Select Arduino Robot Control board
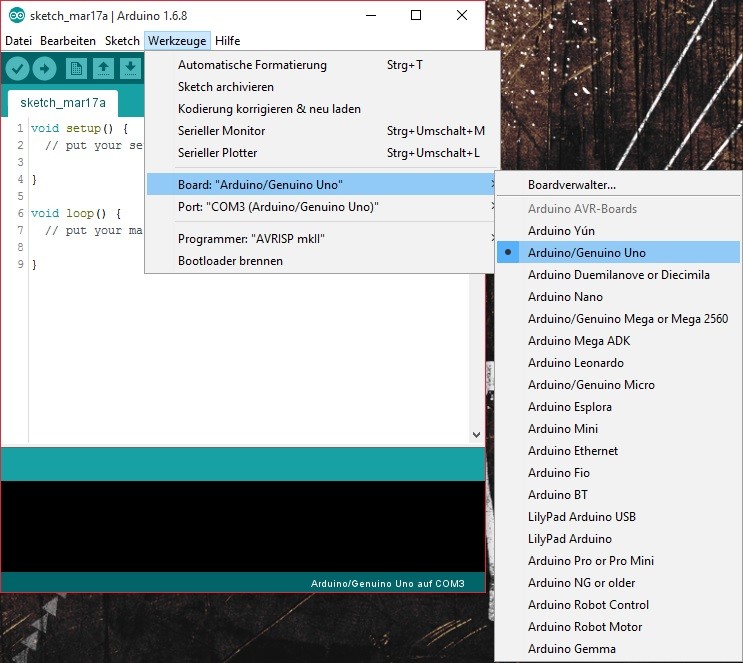Image resolution: width=743 pixels, height=663 pixels. click(x=618, y=605)
